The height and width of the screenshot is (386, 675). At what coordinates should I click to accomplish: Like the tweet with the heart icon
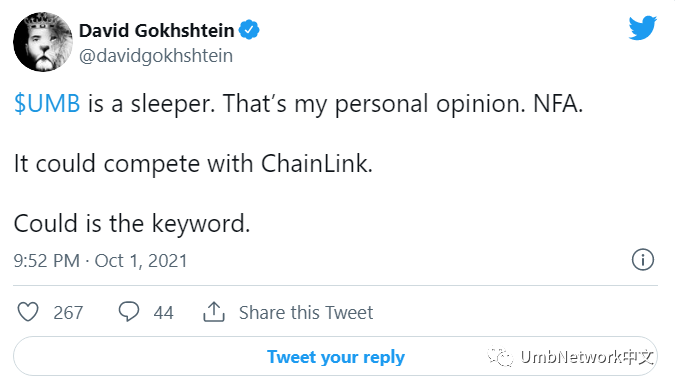[28, 312]
